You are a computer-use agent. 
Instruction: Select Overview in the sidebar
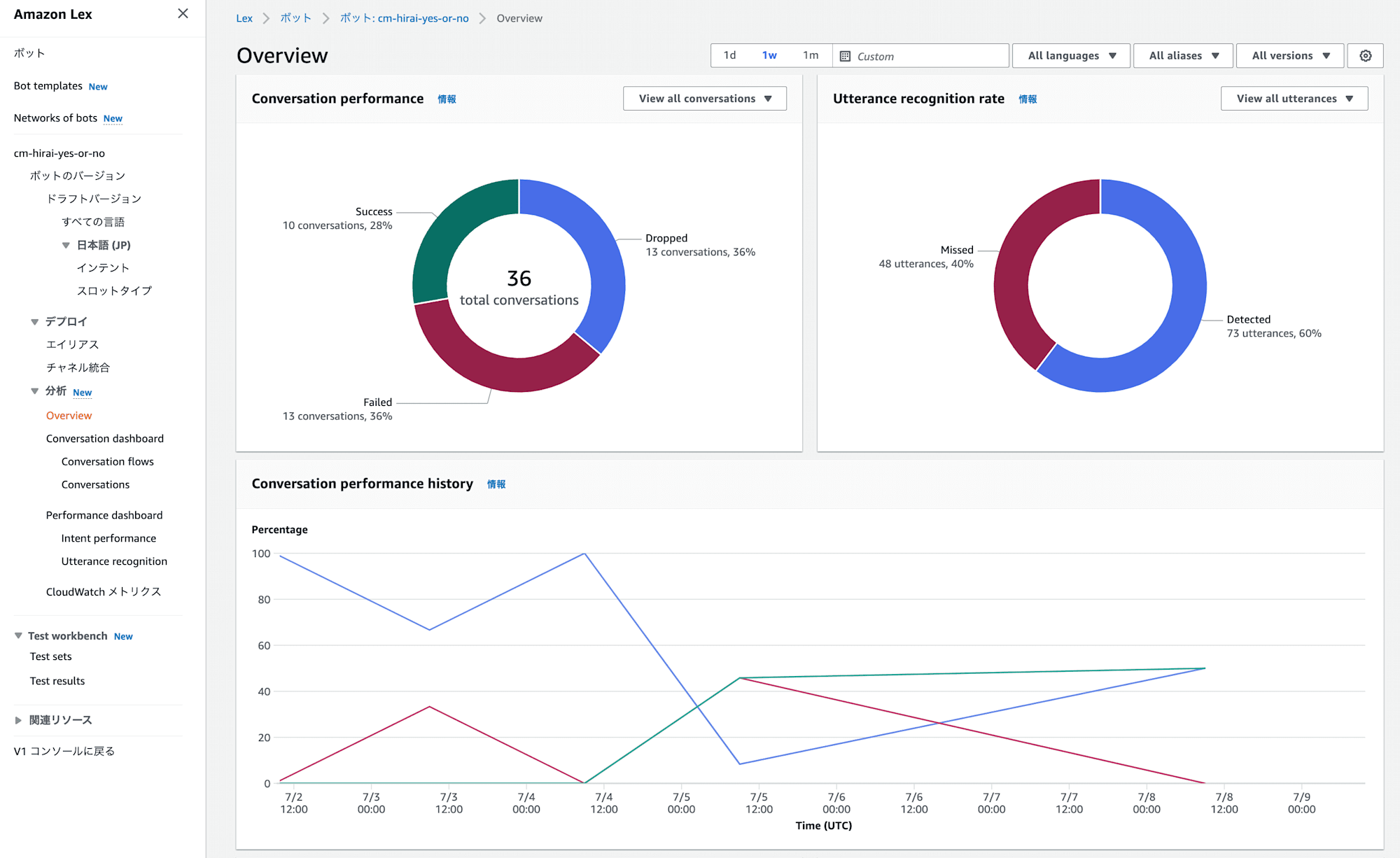[x=69, y=416]
